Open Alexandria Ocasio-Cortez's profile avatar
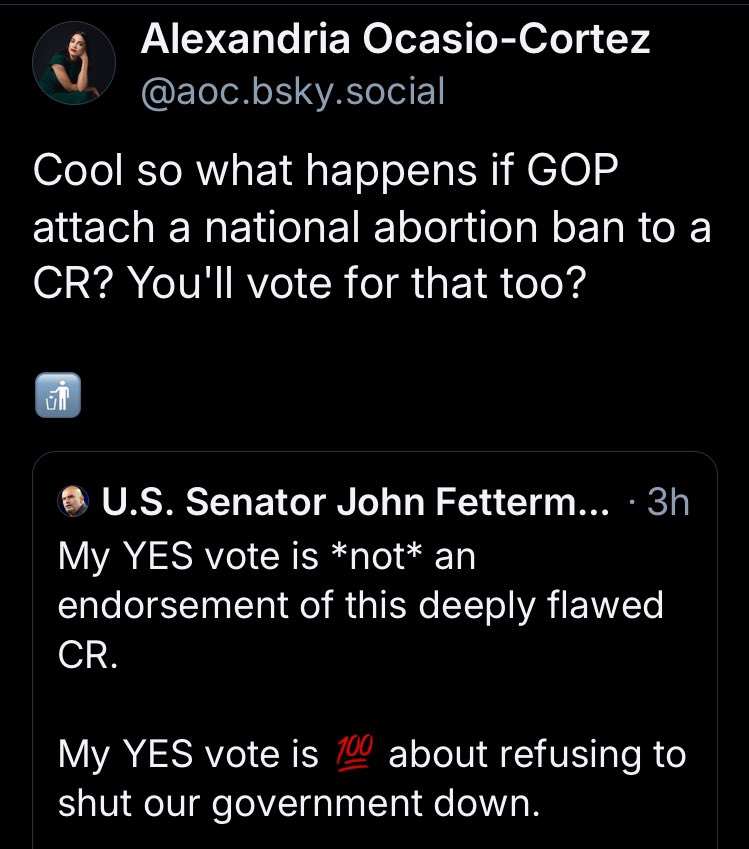This screenshot has height=849, width=749. [x=73, y=67]
